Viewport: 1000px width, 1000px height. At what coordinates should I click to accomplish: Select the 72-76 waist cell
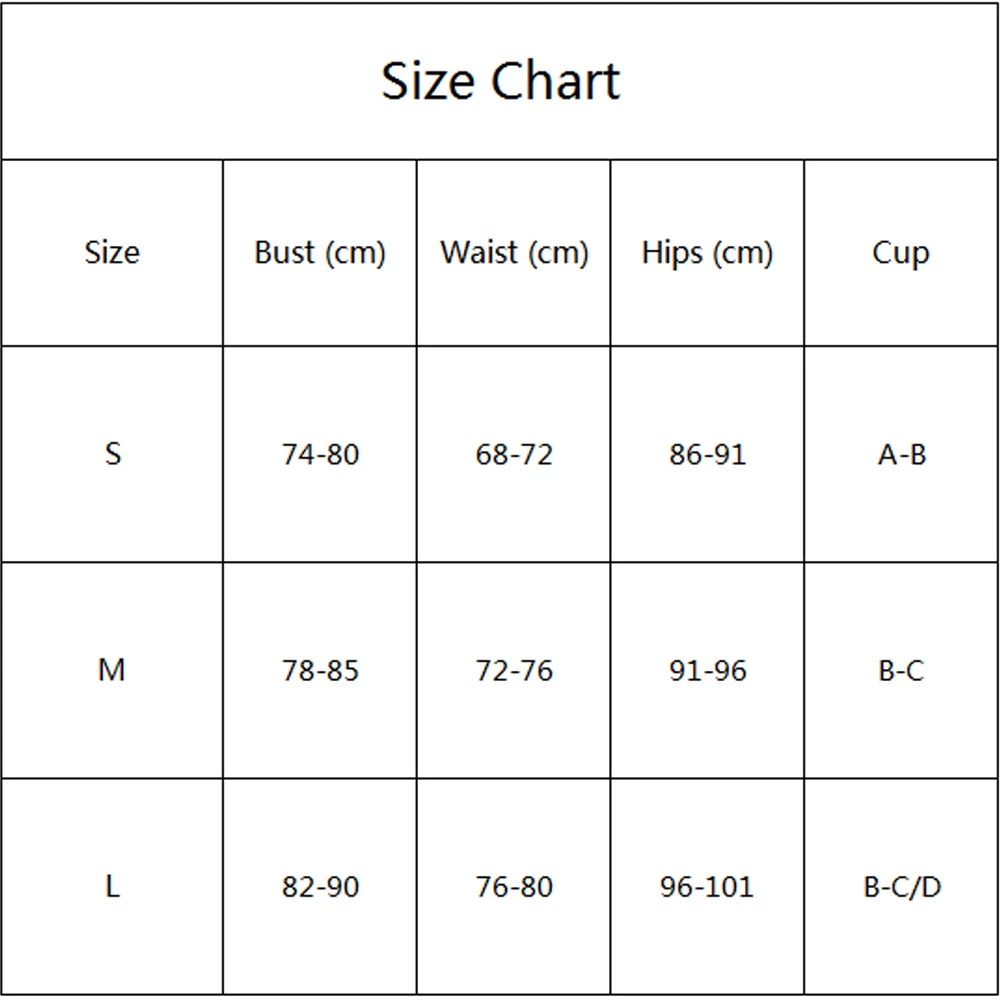513,671
